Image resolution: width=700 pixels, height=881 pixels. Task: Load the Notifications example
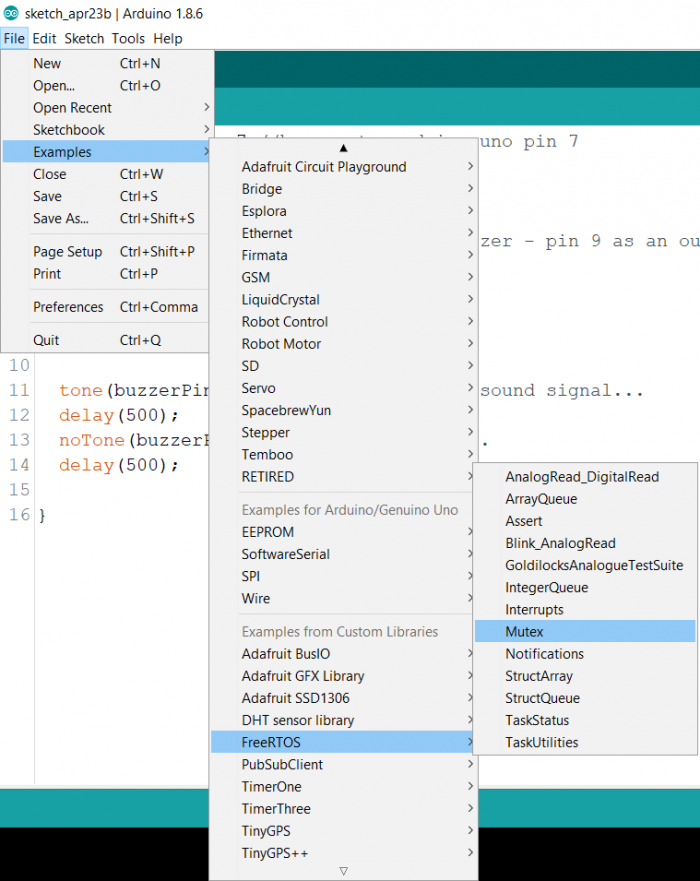point(585,653)
